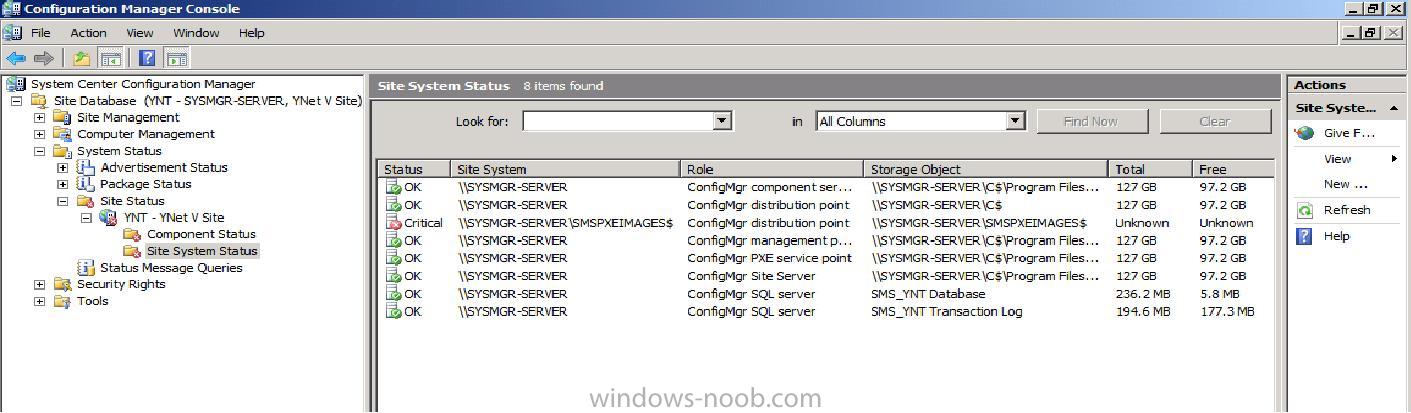Collapse Site Status minus box
The height and width of the screenshot is (413, 1411).
pos(62,201)
